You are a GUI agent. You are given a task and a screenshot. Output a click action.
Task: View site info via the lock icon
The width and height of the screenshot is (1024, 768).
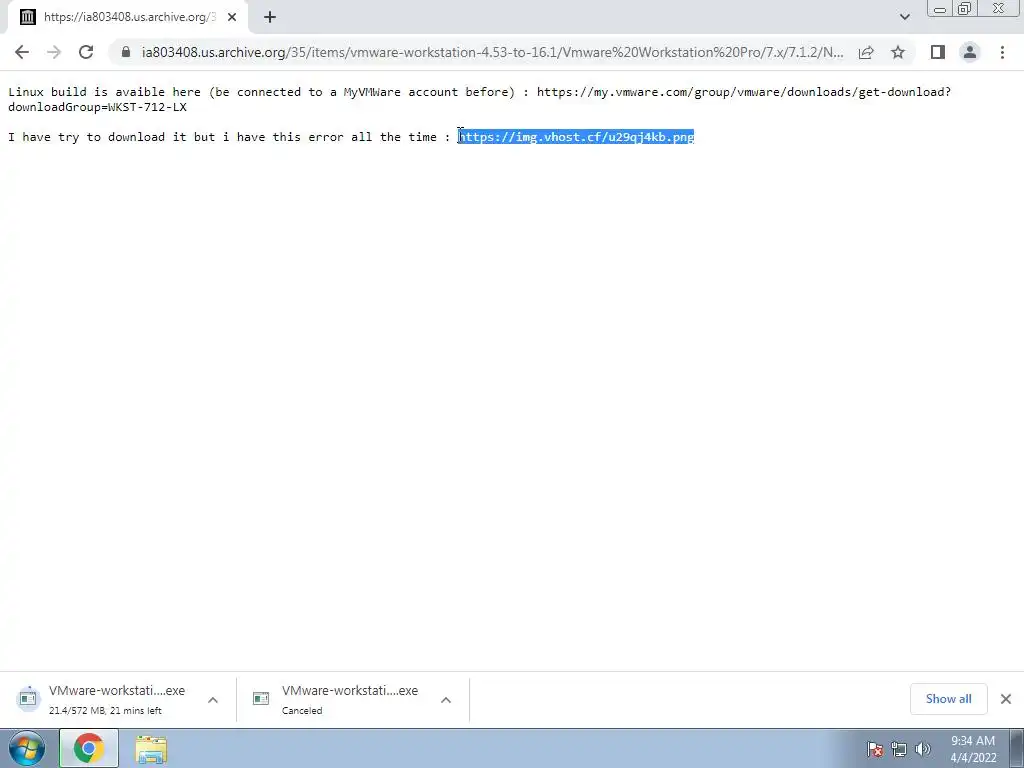tap(126, 52)
